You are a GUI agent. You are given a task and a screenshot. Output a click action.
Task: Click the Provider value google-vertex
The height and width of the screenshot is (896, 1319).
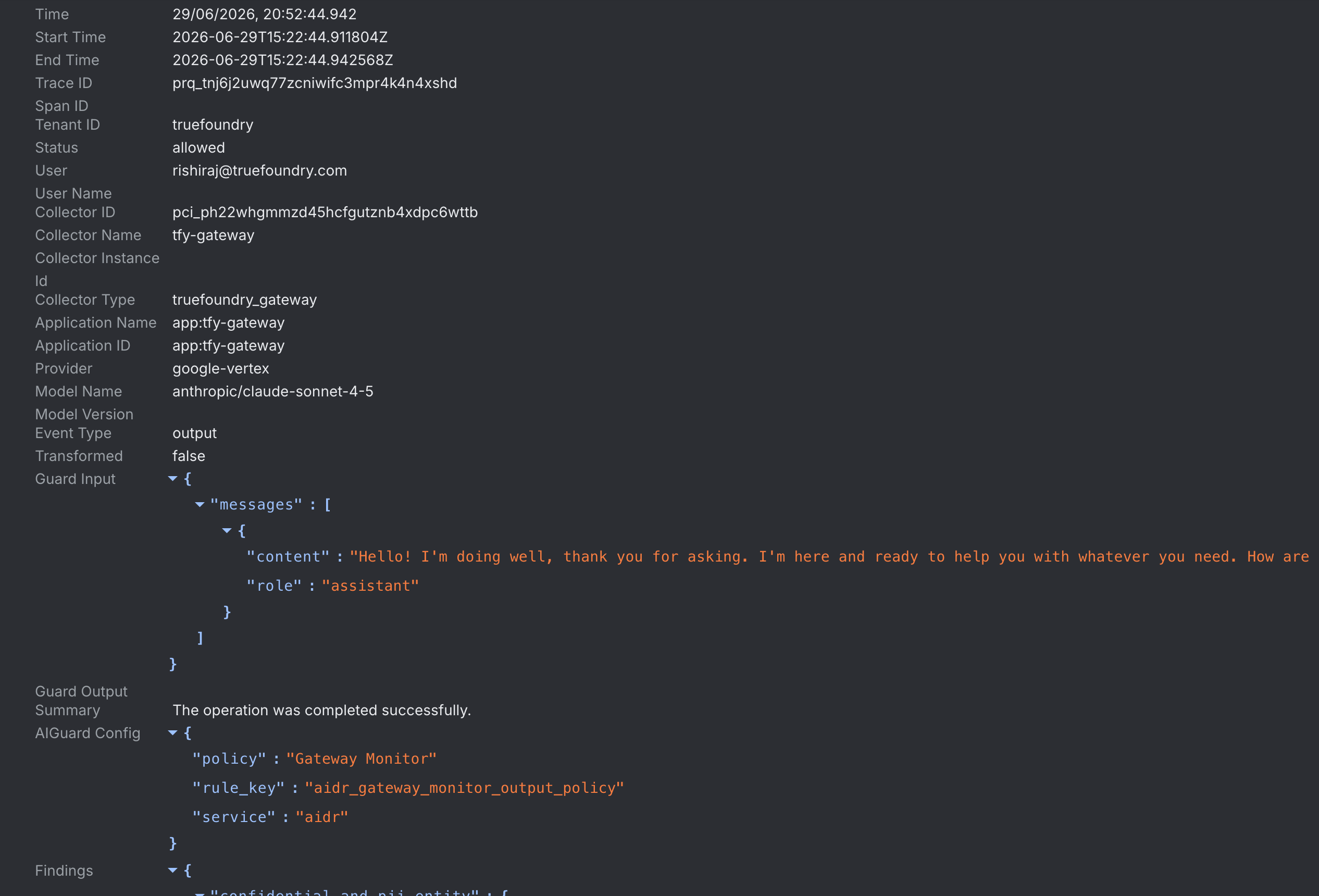coord(221,369)
